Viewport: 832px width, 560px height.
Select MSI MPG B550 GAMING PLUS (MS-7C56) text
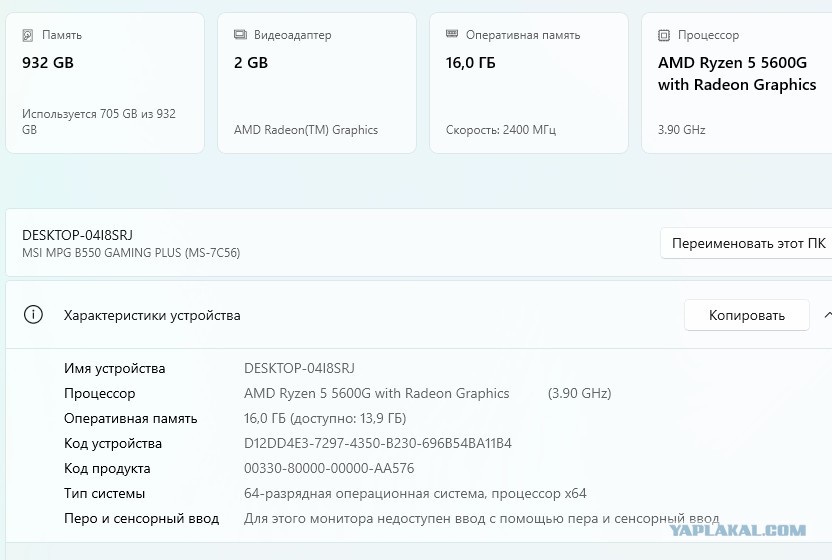pyautogui.click(x=131, y=253)
